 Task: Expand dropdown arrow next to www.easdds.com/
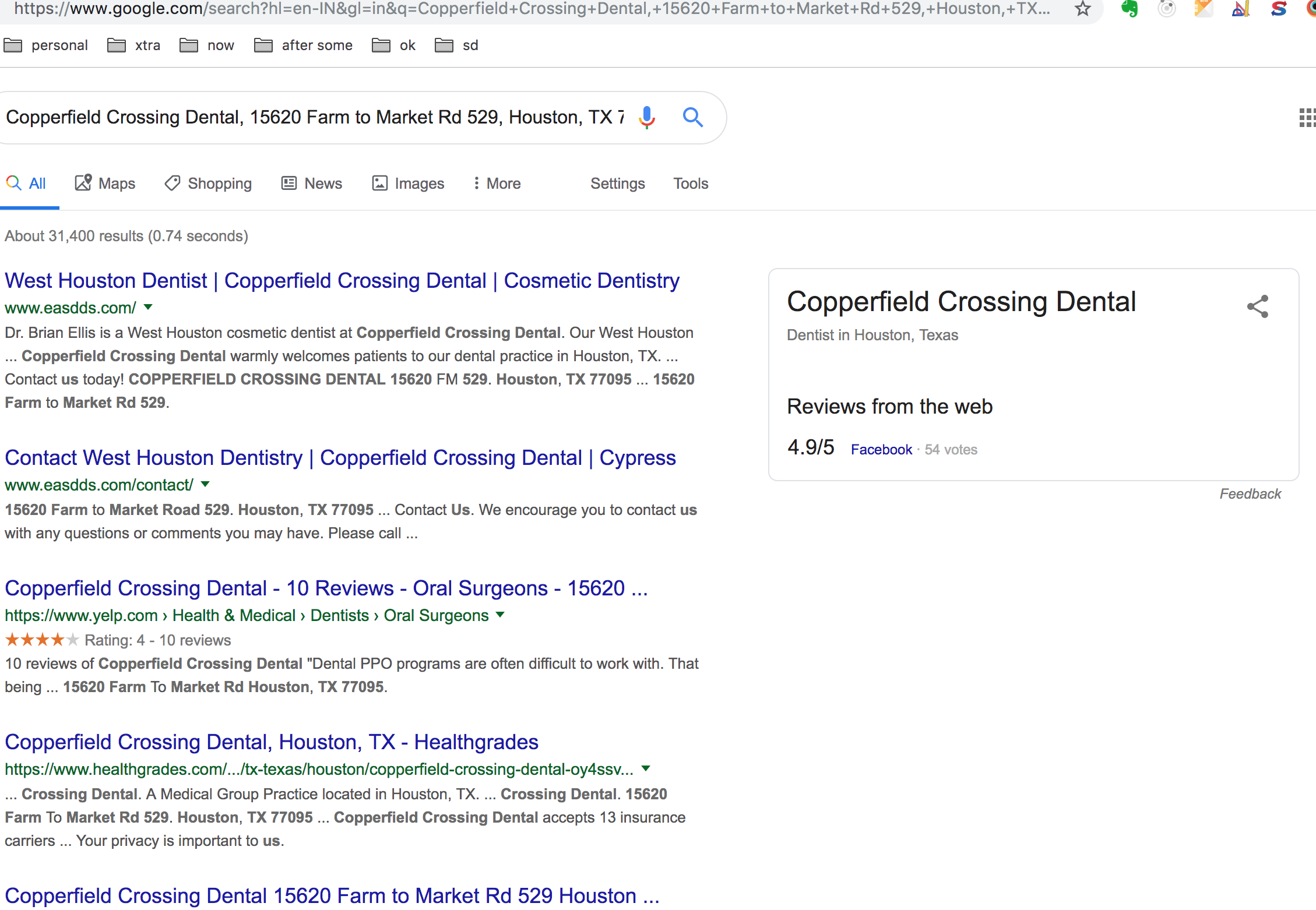coord(148,307)
